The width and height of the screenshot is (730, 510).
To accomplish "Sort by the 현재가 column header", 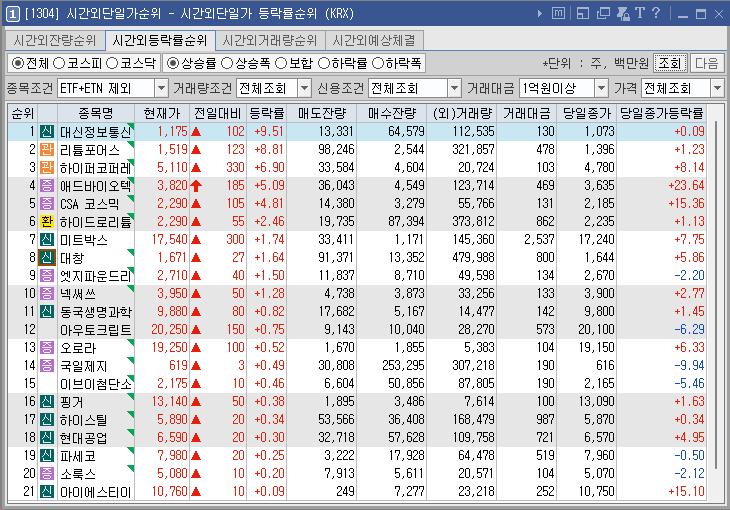I will (162, 113).
